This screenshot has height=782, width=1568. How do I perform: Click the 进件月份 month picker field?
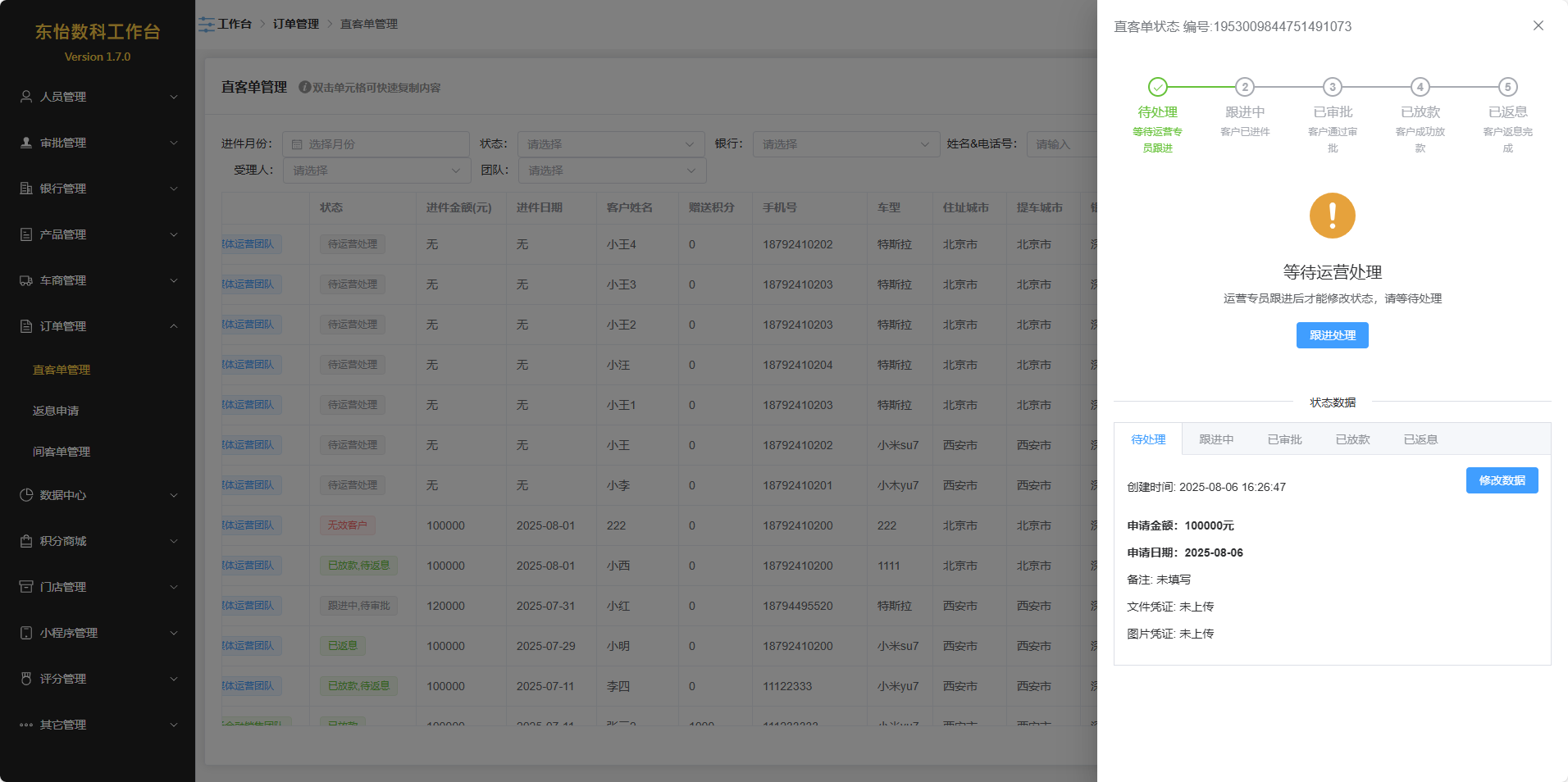pos(376,144)
